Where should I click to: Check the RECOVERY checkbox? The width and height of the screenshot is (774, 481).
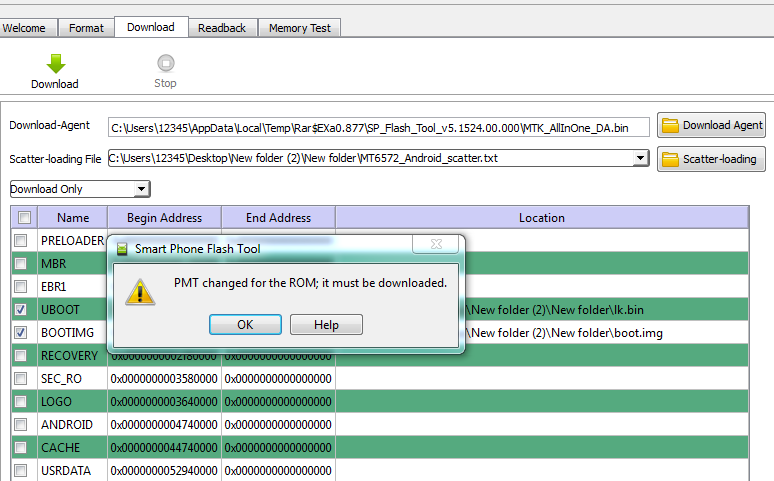[20, 356]
